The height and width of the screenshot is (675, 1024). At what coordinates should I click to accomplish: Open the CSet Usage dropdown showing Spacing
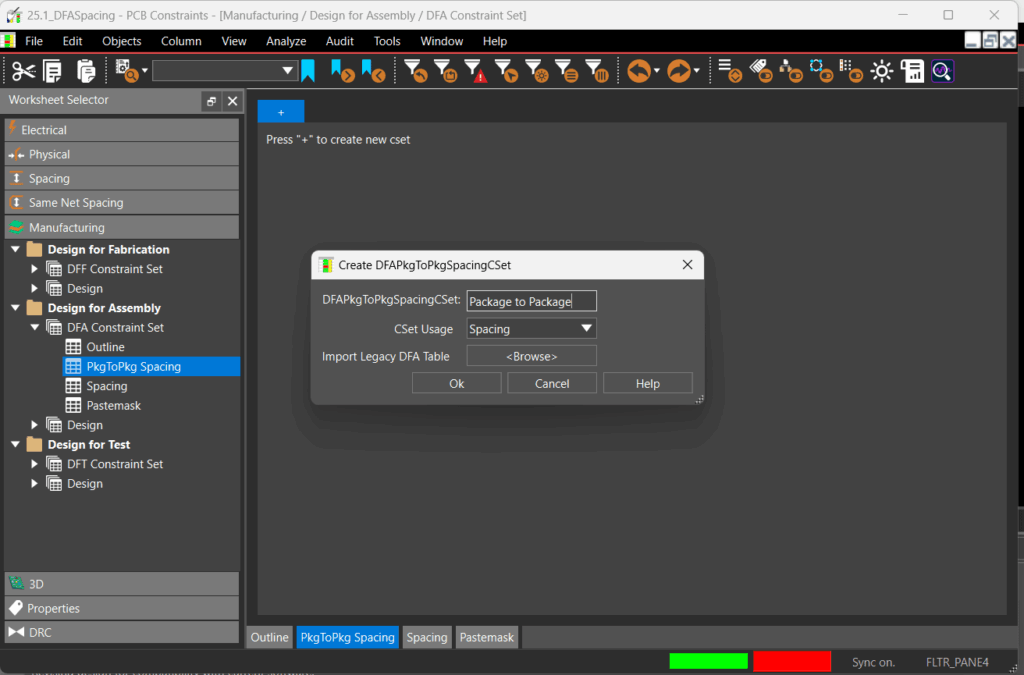click(x=531, y=328)
